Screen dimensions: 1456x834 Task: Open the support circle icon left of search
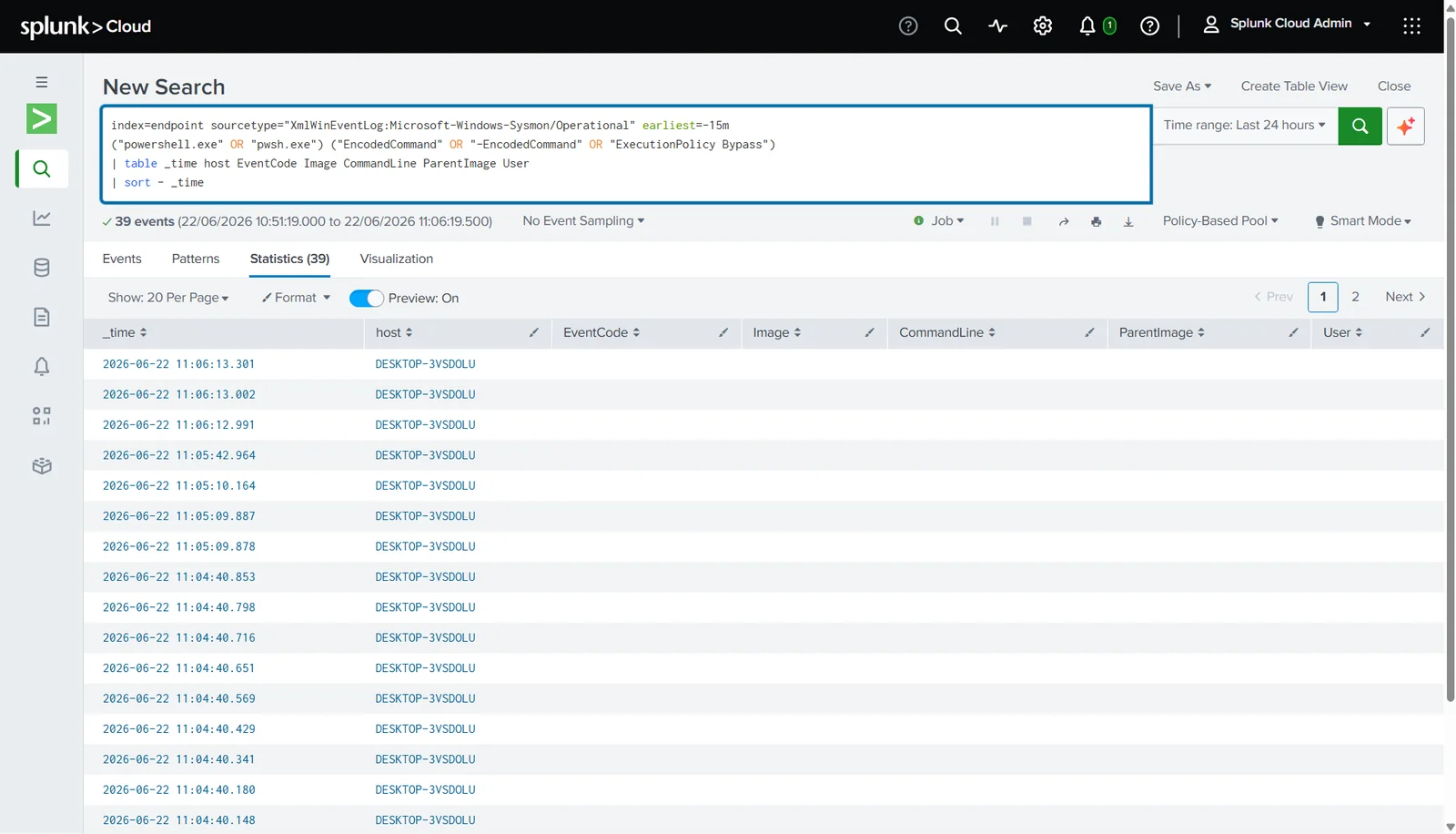click(908, 25)
